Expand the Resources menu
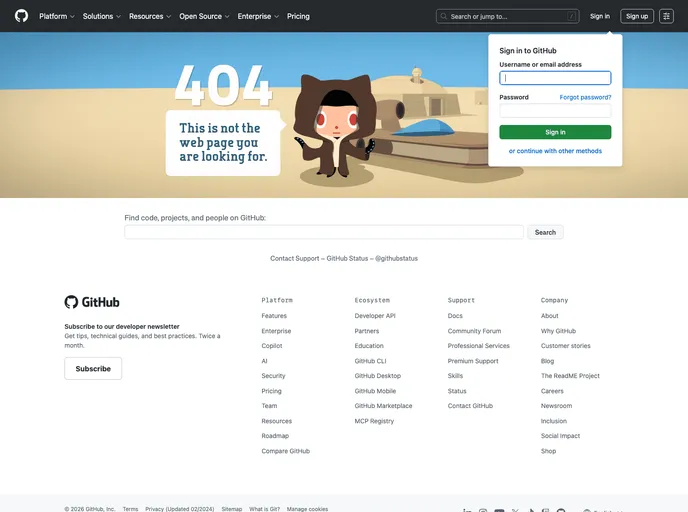 150,16
